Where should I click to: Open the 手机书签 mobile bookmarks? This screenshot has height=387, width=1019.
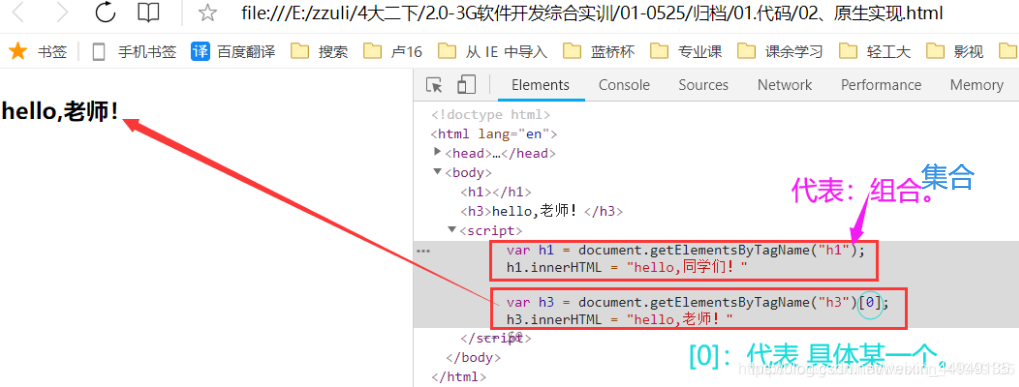tap(135, 52)
